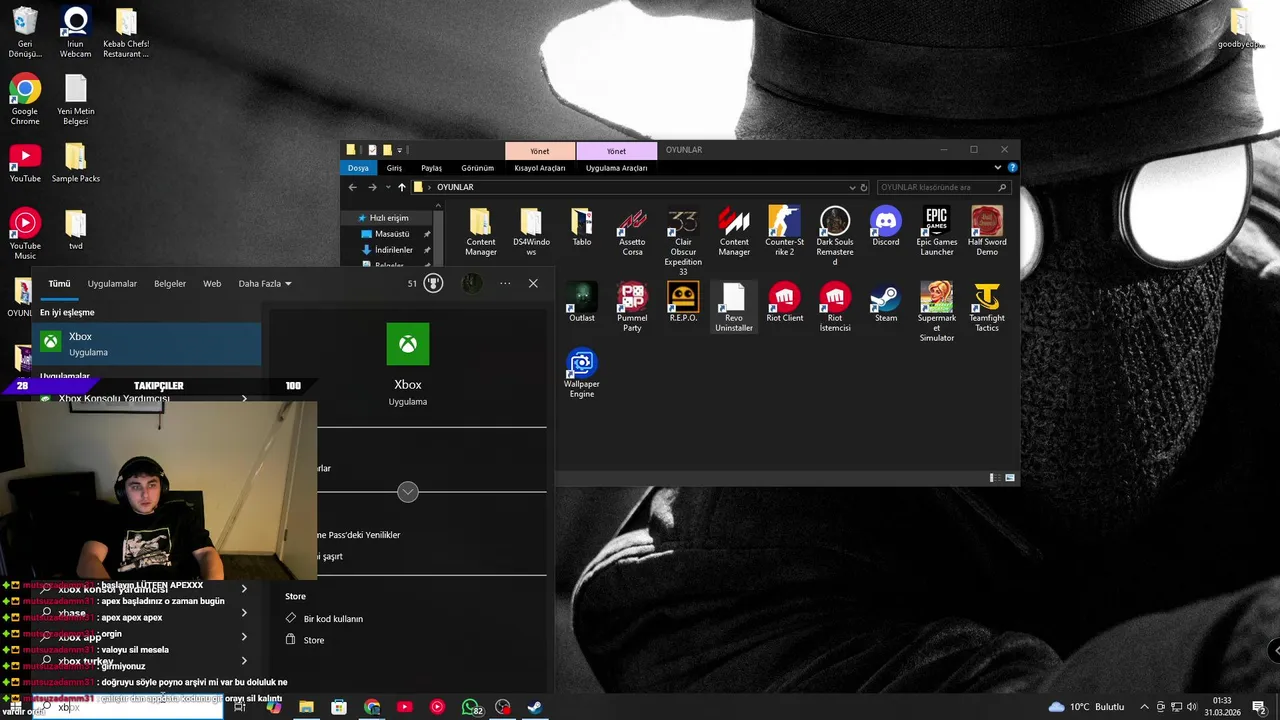
Task: Open Clair Obscur Expedition 33 shortcut
Action: pyautogui.click(x=683, y=242)
